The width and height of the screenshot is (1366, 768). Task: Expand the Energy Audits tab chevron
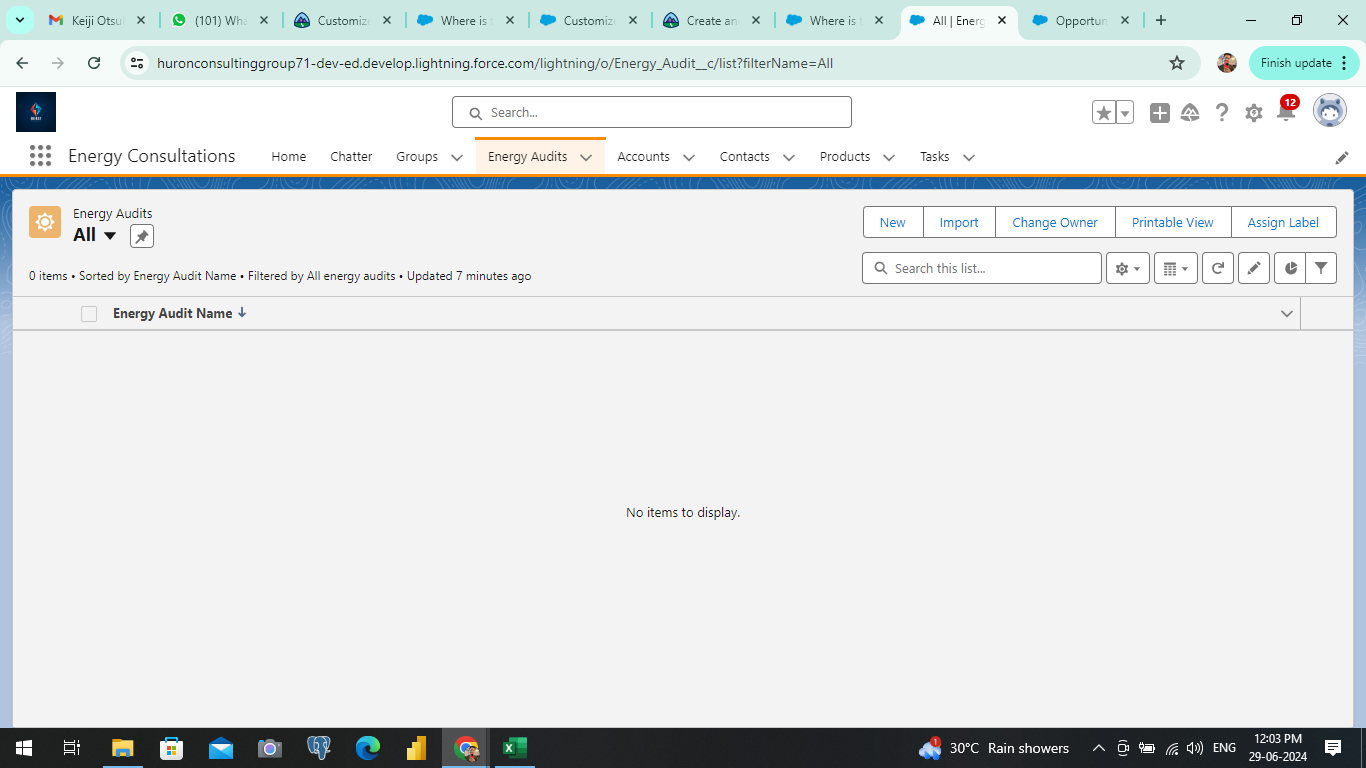click(586, 157)
